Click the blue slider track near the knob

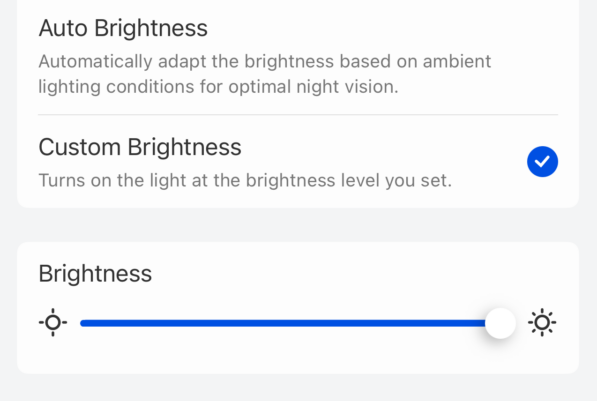(472, 323)
